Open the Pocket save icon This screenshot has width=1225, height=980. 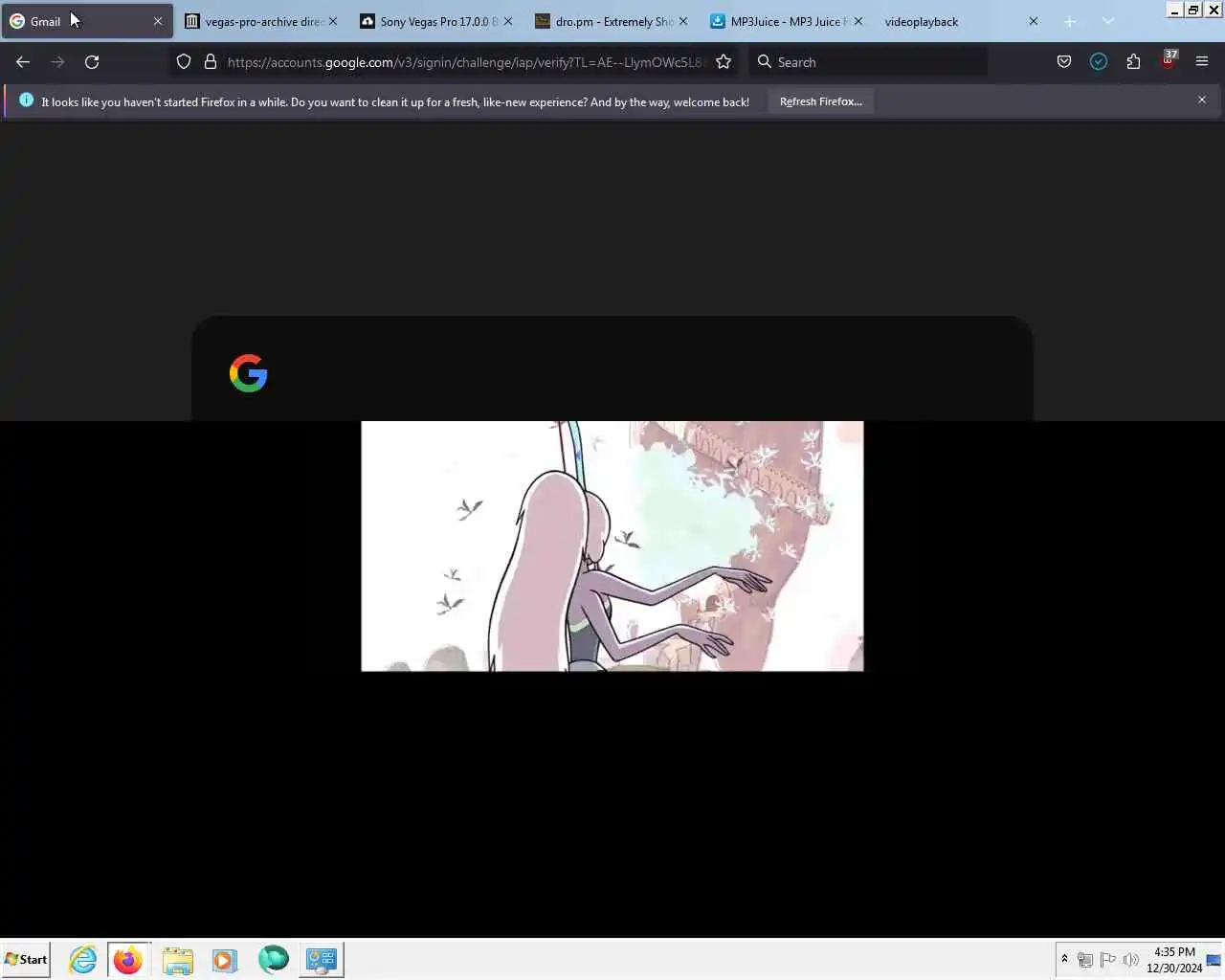(1064, 61)
